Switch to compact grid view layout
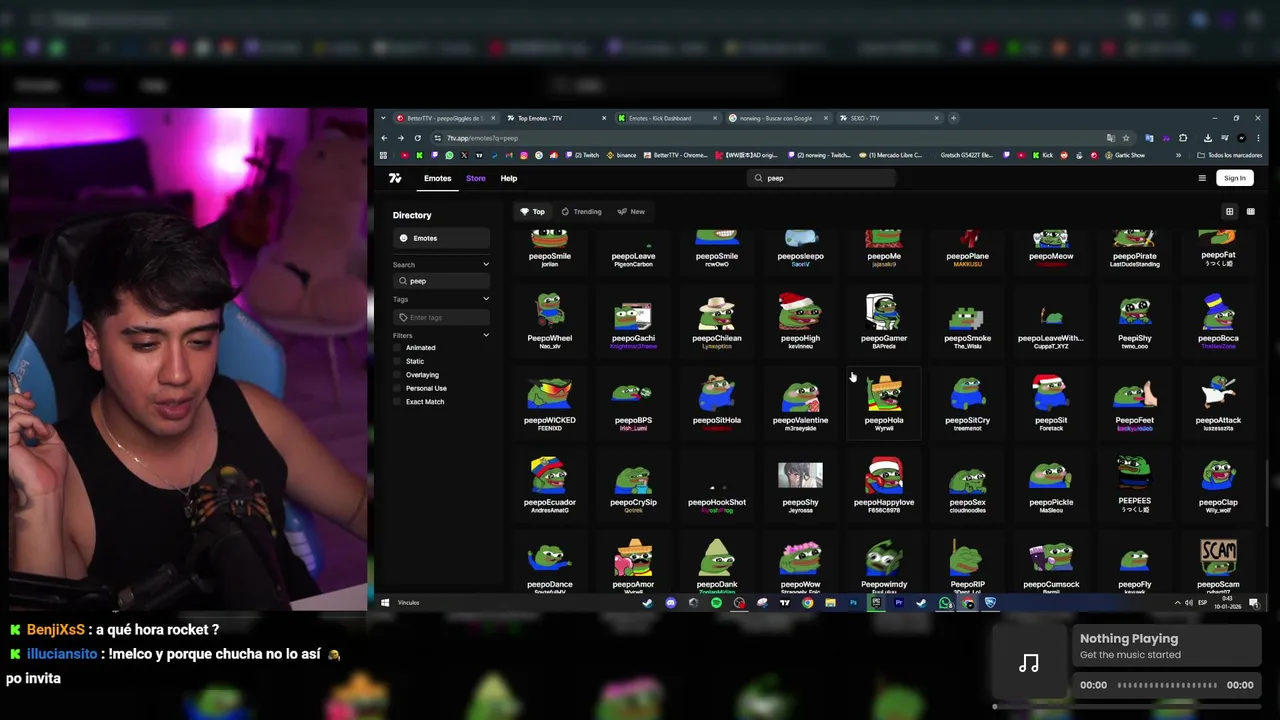The width and height of the screenshot is (1280, 720). (1250, 211)
